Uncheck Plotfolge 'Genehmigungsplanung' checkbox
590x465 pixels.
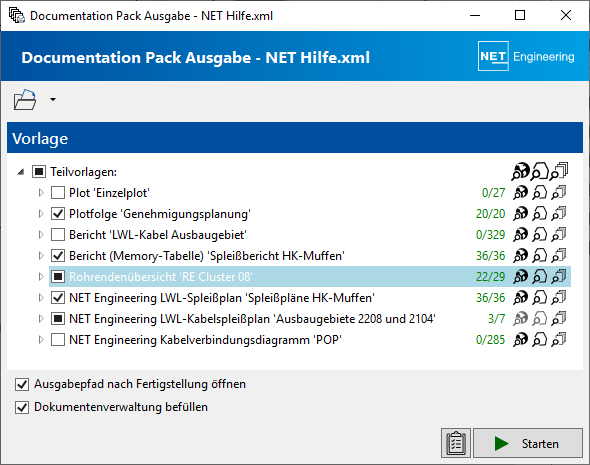coord(58,214)
